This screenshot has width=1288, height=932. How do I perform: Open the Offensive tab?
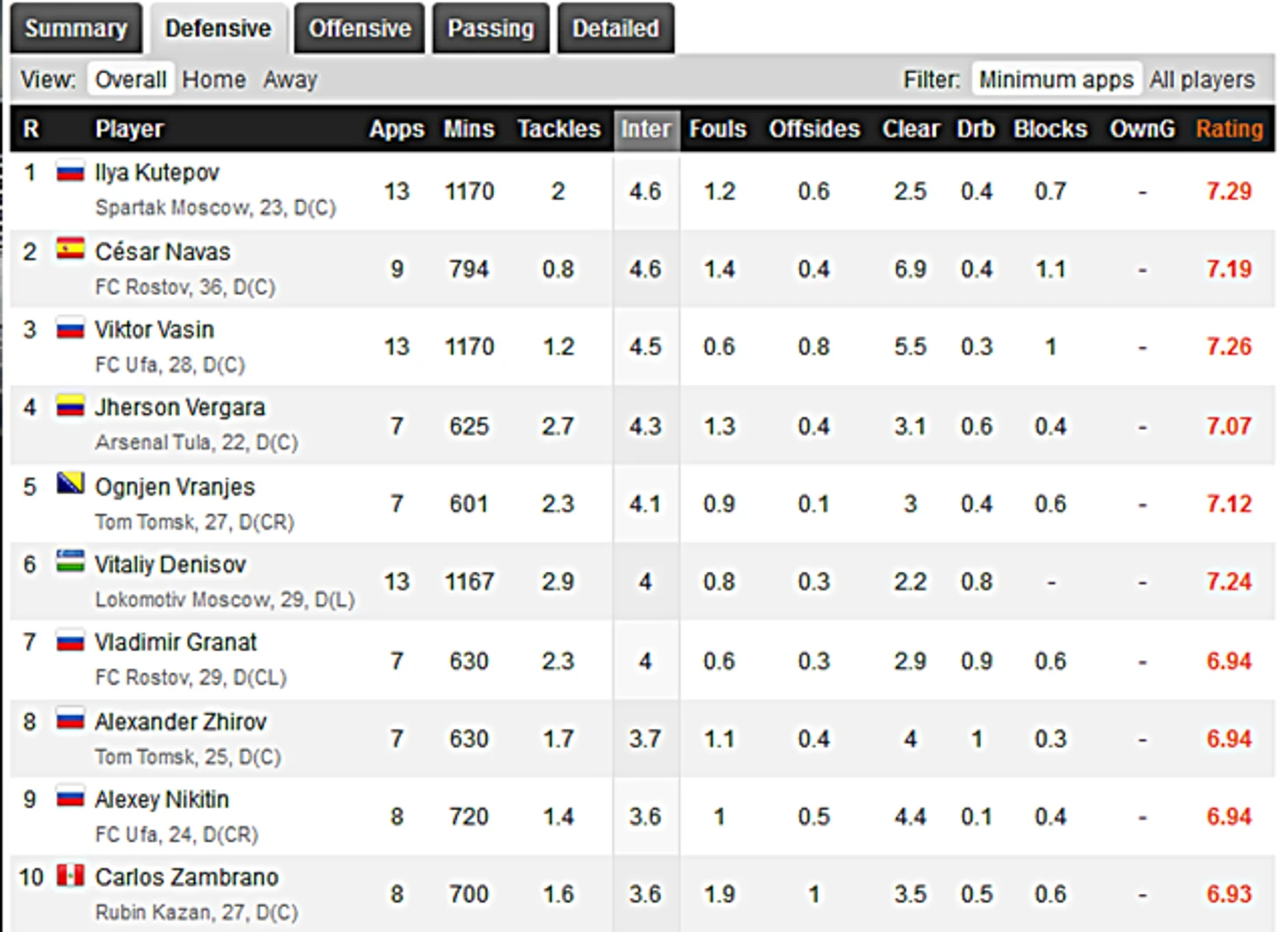click(x=359, y=28)
